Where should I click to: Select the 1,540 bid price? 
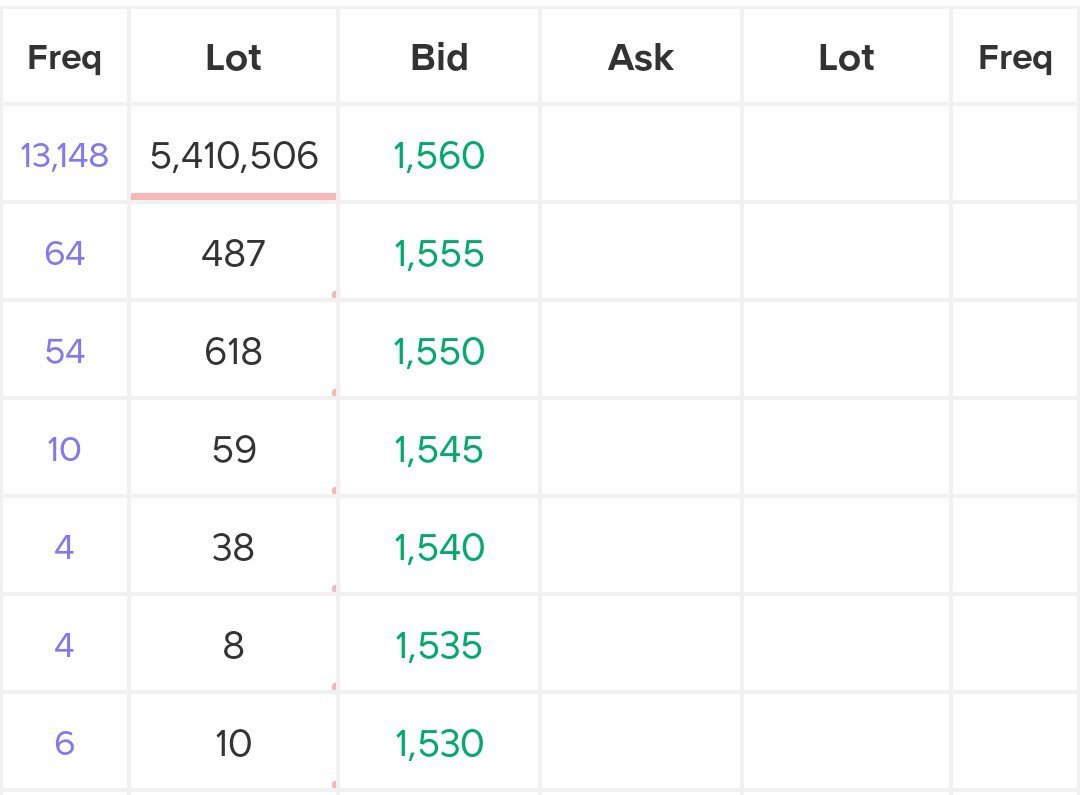[x=439, y=548]
